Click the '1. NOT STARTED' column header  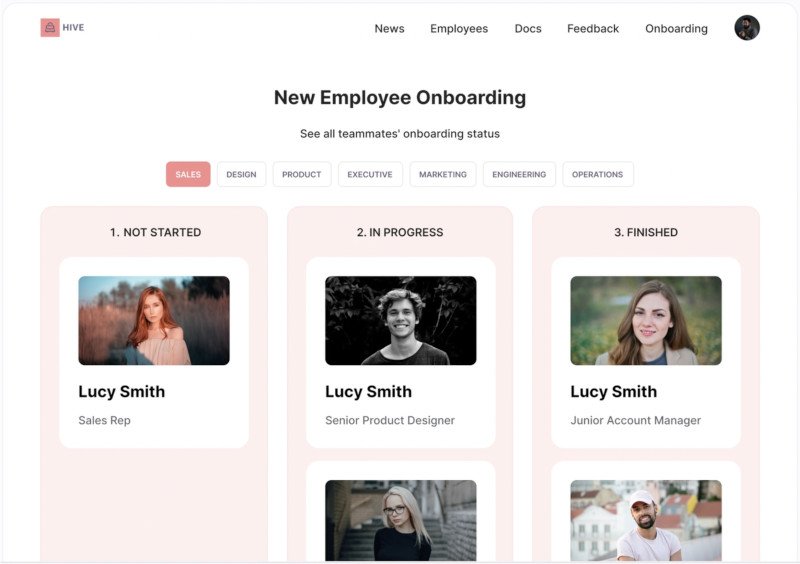[x=155, y=232]
